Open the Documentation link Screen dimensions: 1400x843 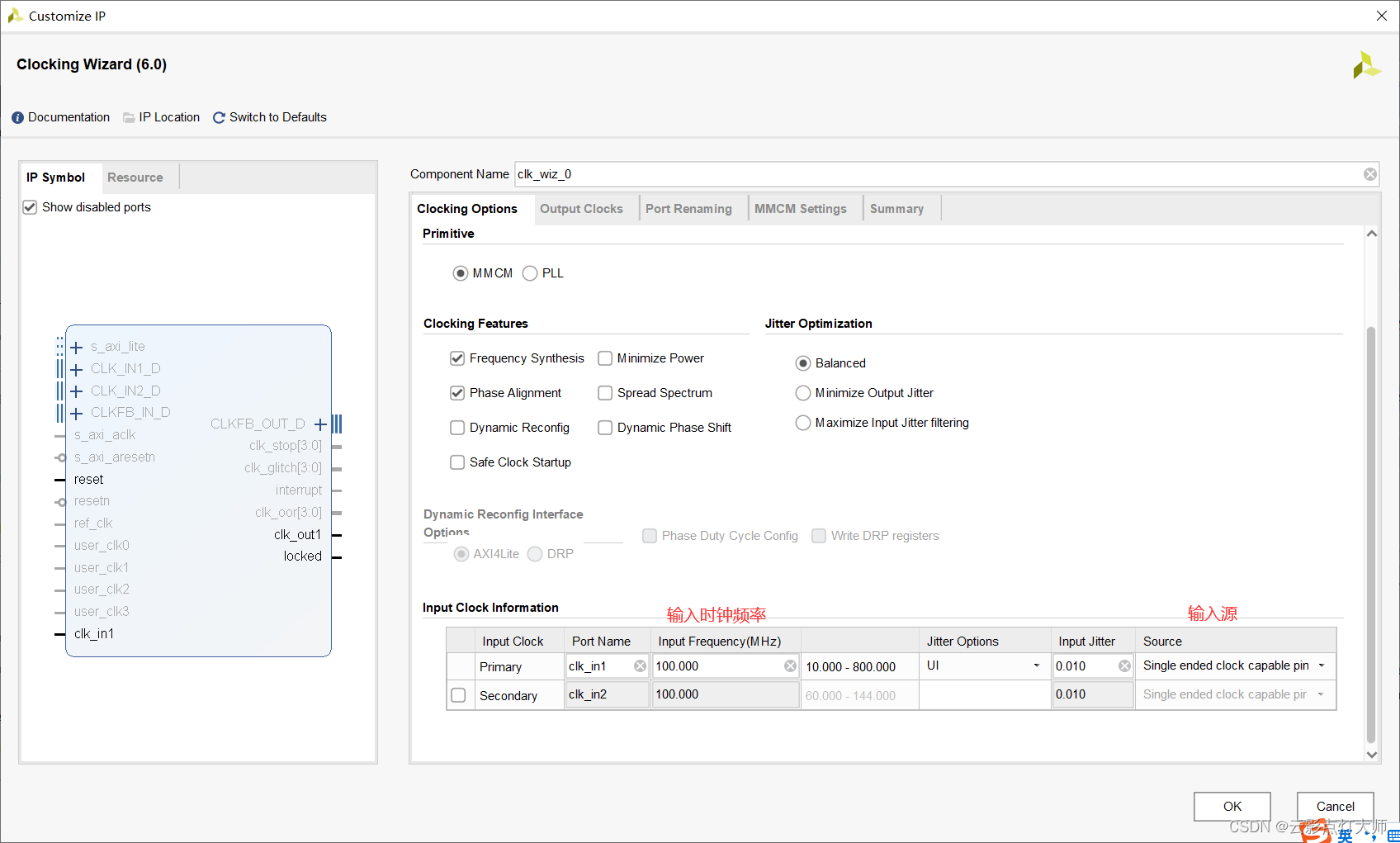coord(69,117)
